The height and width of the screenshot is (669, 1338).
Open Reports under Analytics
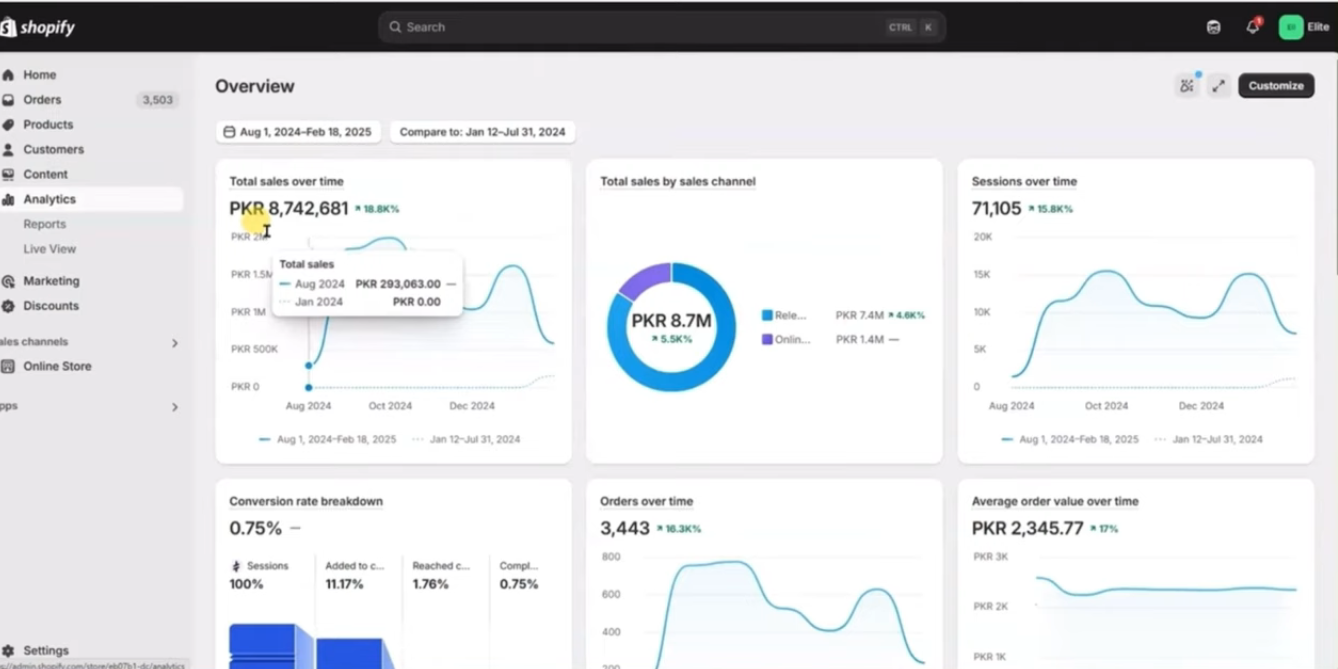point(45,224)
